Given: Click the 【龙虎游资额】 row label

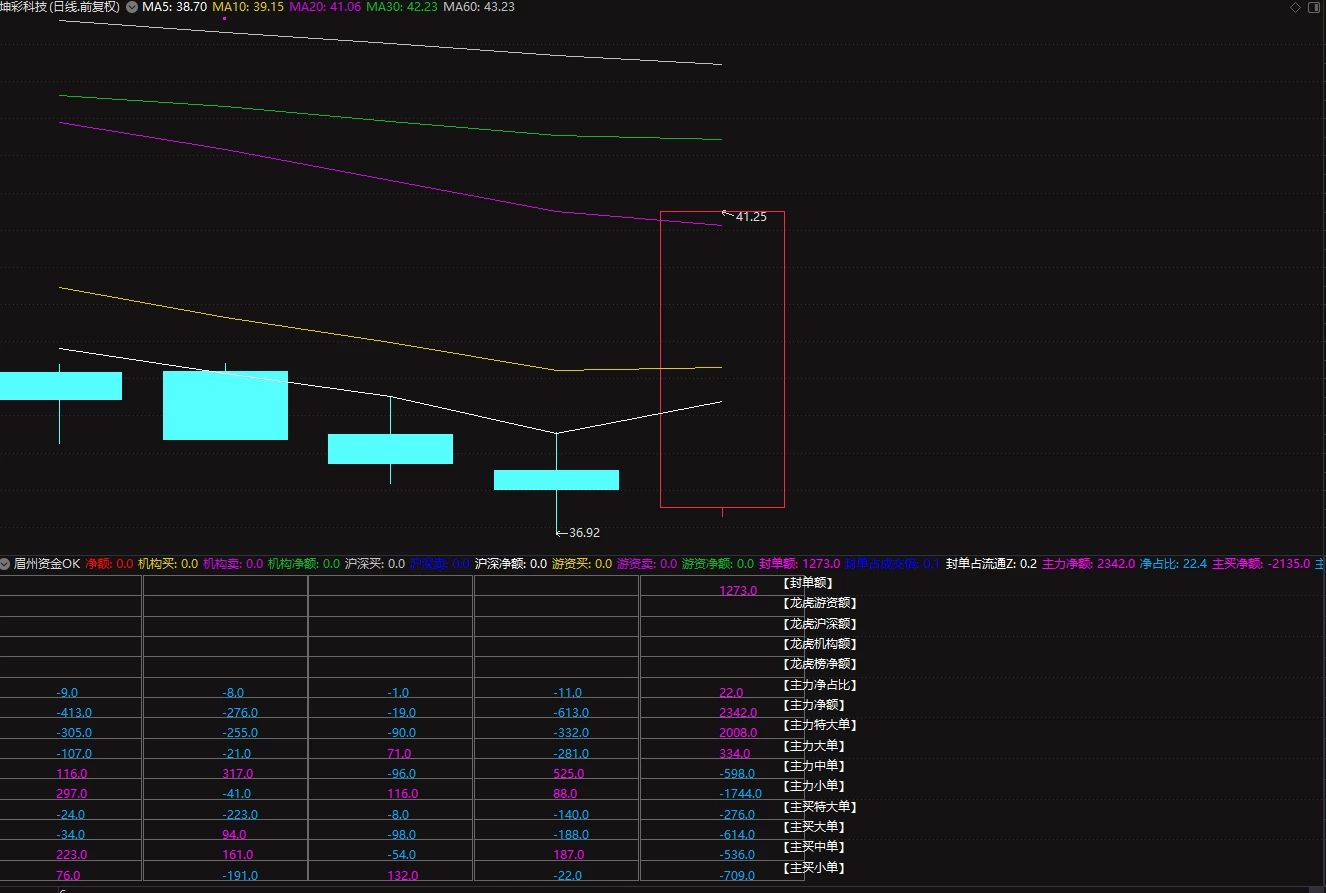Looking at the screenshot, I should 820,603.
